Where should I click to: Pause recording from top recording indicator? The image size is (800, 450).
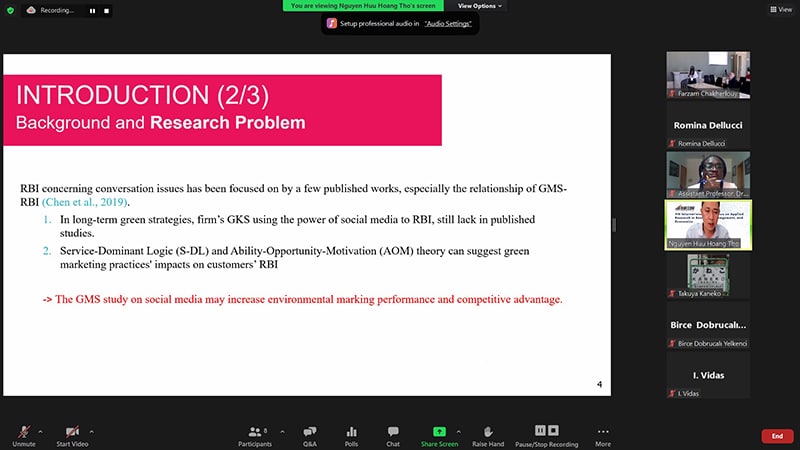click(92, 10)
